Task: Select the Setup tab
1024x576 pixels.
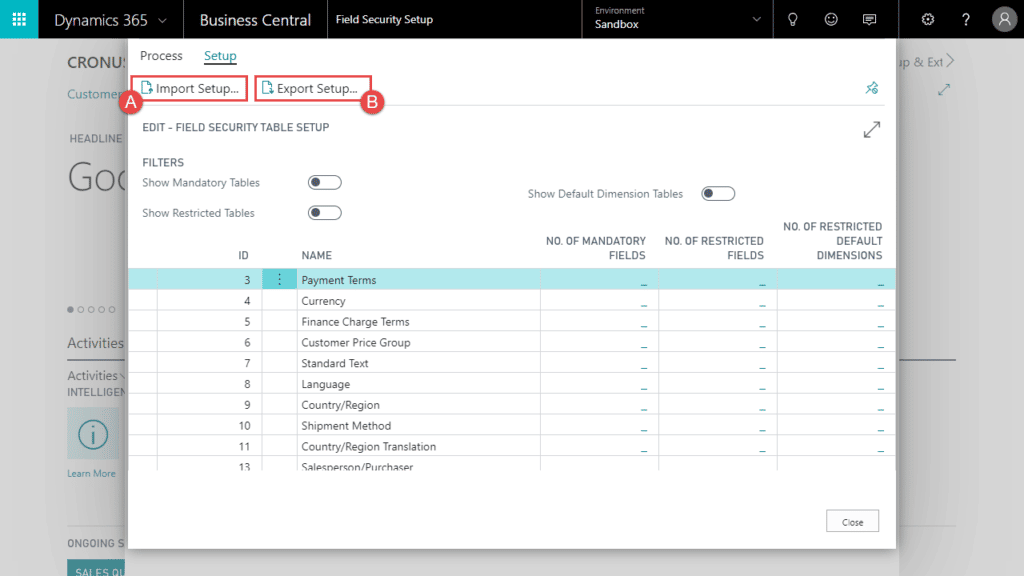Action: [220, 56]
